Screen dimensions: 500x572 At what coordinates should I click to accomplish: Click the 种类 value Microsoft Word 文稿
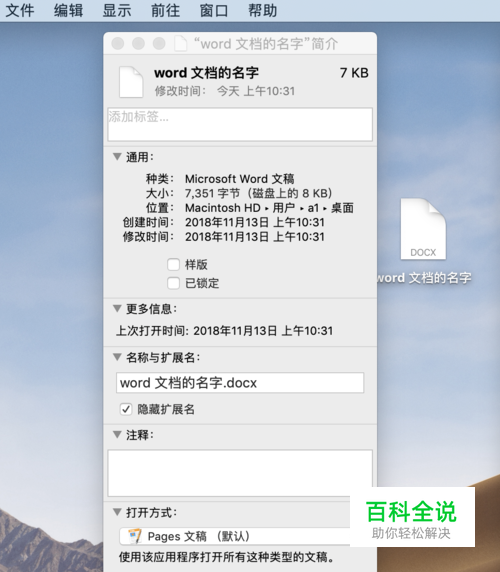pyautogui.click(x=240, y=179)
